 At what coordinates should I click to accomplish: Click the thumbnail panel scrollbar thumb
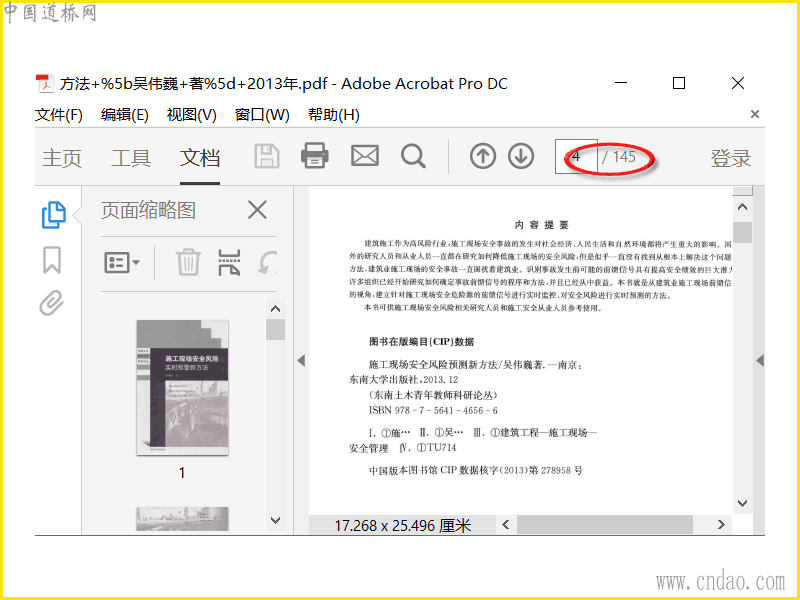(x=276, y=329)
